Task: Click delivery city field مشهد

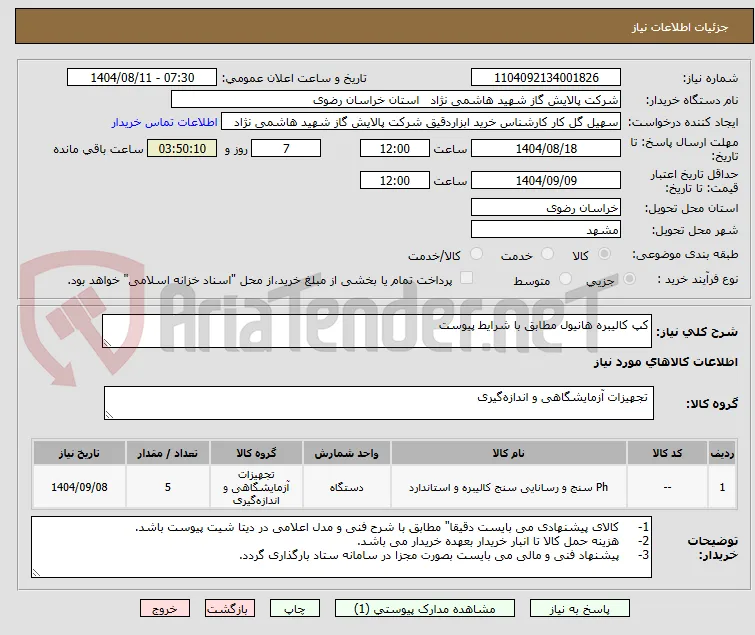Action: tap(546, 230)
